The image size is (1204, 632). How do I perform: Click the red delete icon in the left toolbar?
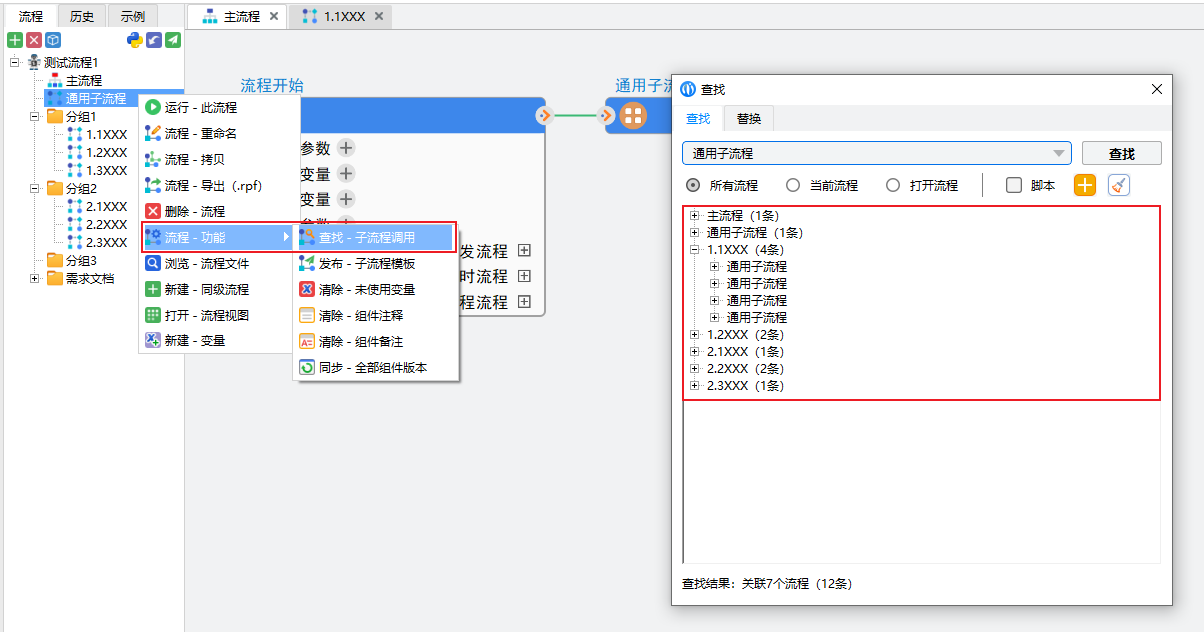point(34,40)
